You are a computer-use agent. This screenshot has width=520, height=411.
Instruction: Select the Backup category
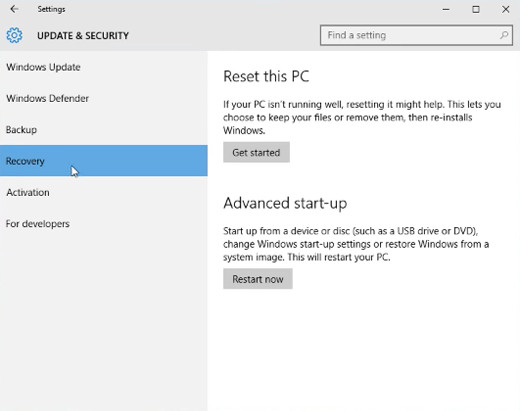tap(104, 130)
